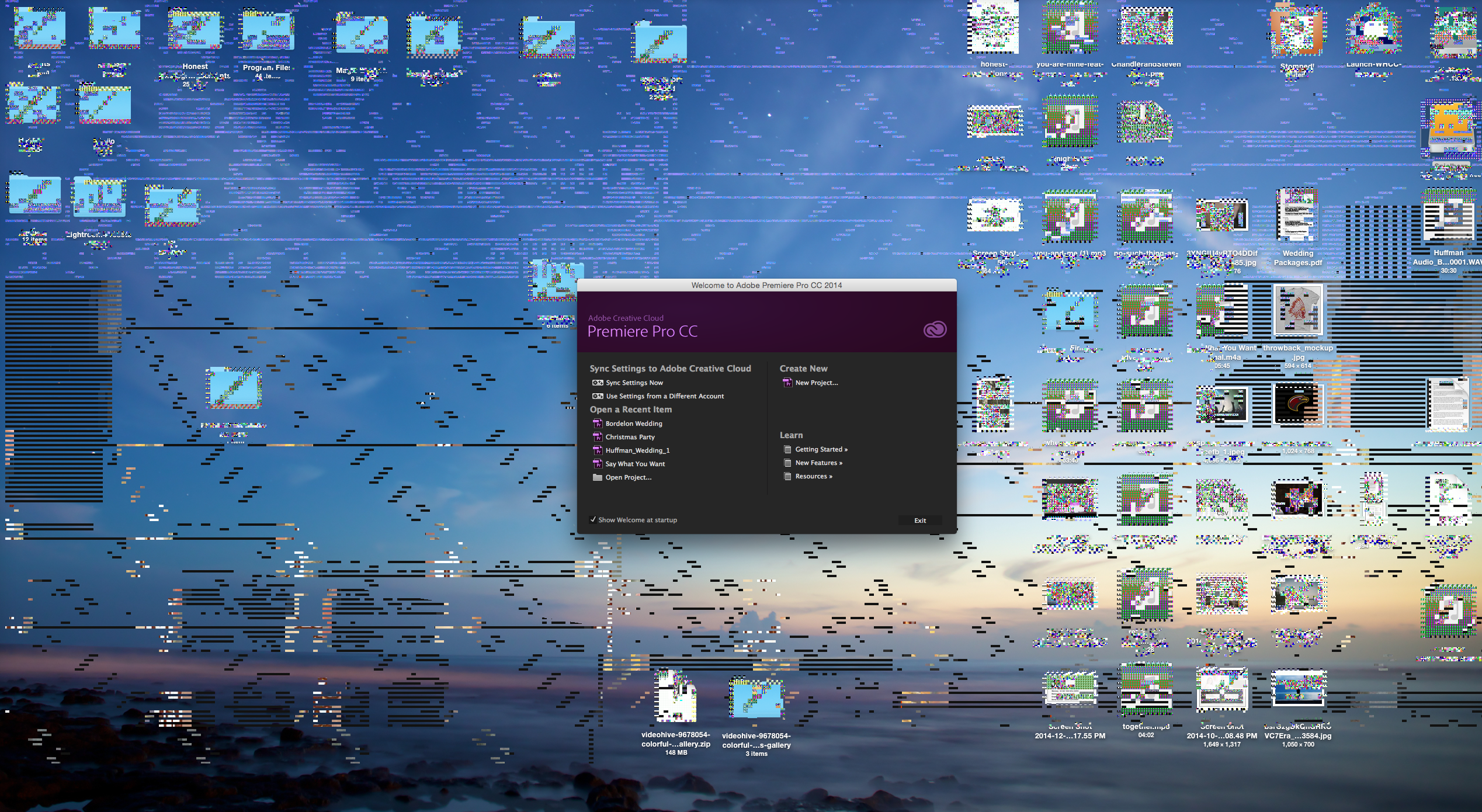
Task: Select the 3YNGIU4vRTO4DDif jpg image icon
Action: (1221, 214)
